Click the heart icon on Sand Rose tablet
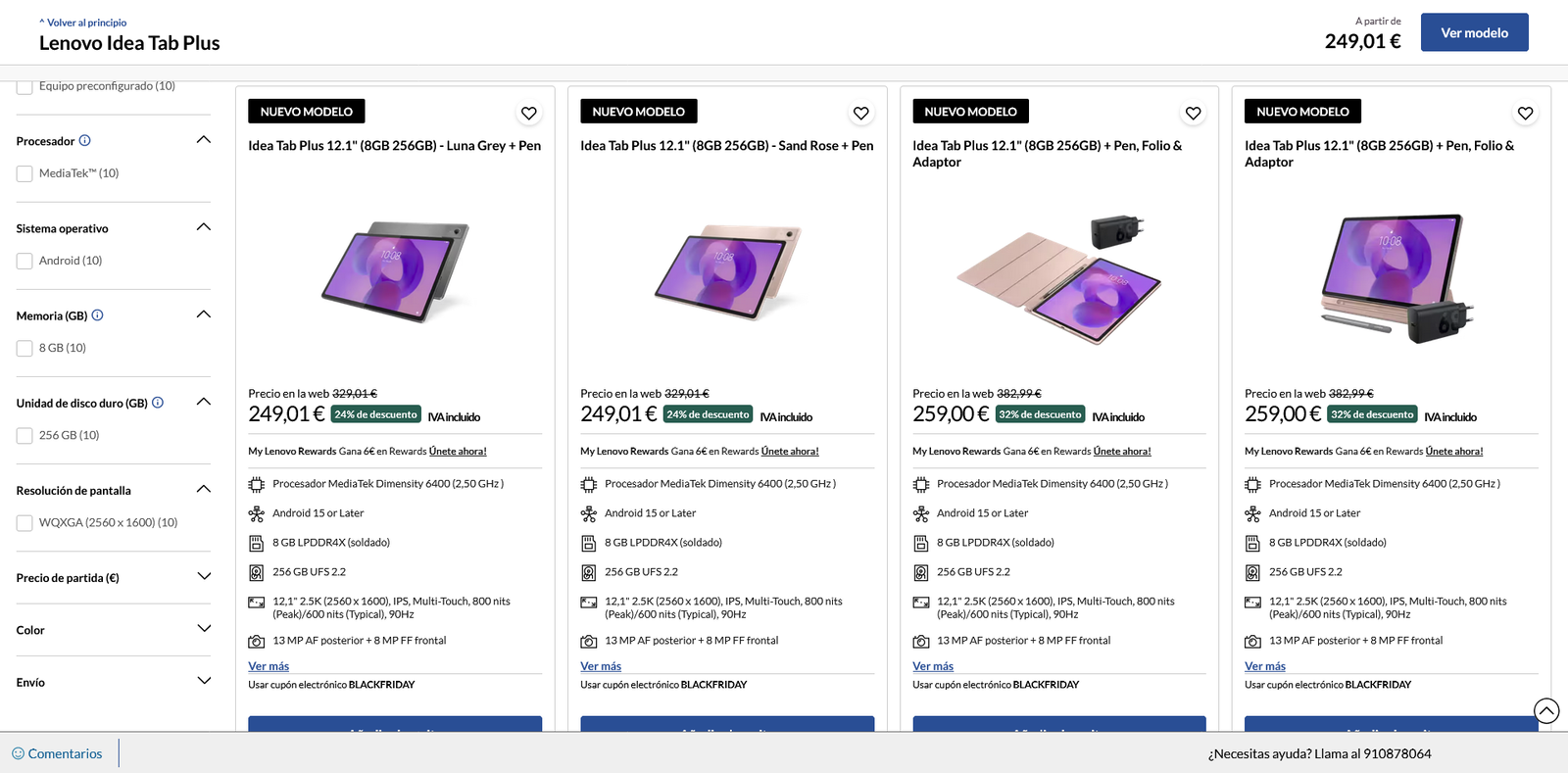 (861, 113)
